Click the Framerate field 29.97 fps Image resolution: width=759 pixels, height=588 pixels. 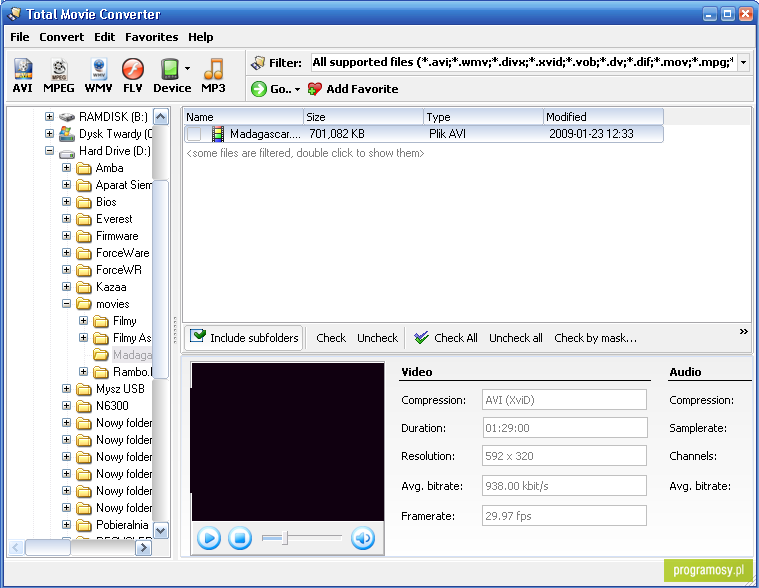pos(564,516)
